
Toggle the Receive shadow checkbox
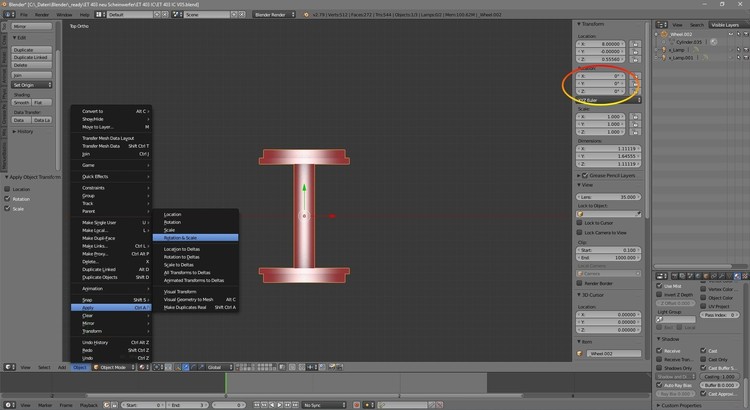click(x=659, y=351)
